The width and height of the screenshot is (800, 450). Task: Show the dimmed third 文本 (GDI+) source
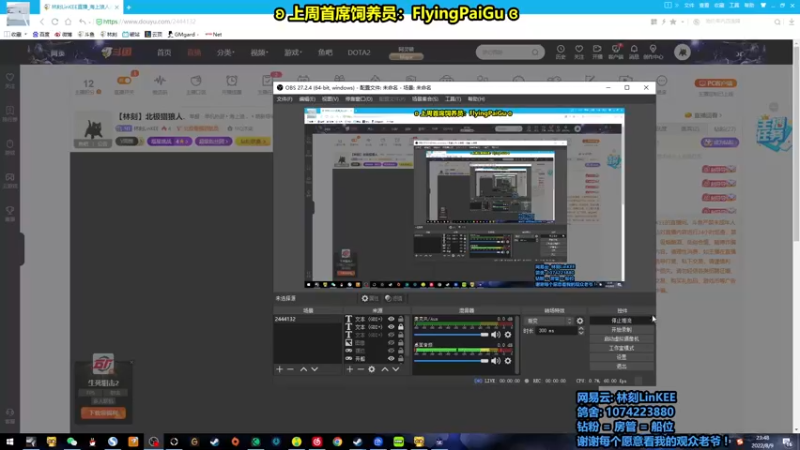pos(391,335)
